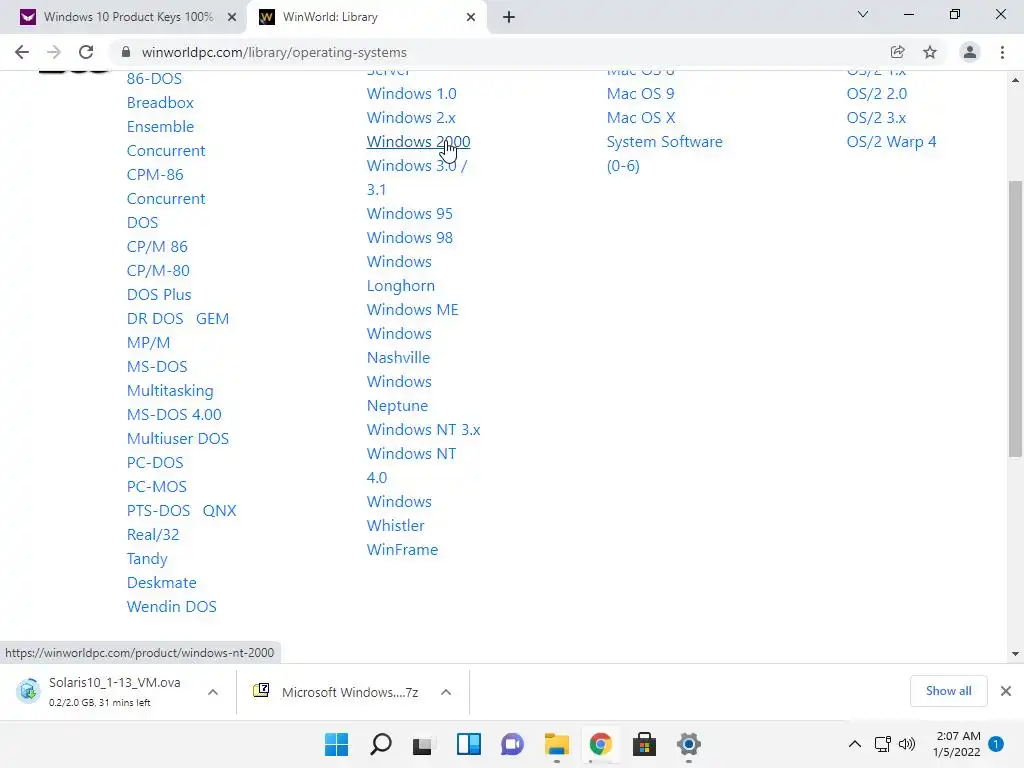Open File Explorer from taskbar
1024x768 pixels.
556,744
